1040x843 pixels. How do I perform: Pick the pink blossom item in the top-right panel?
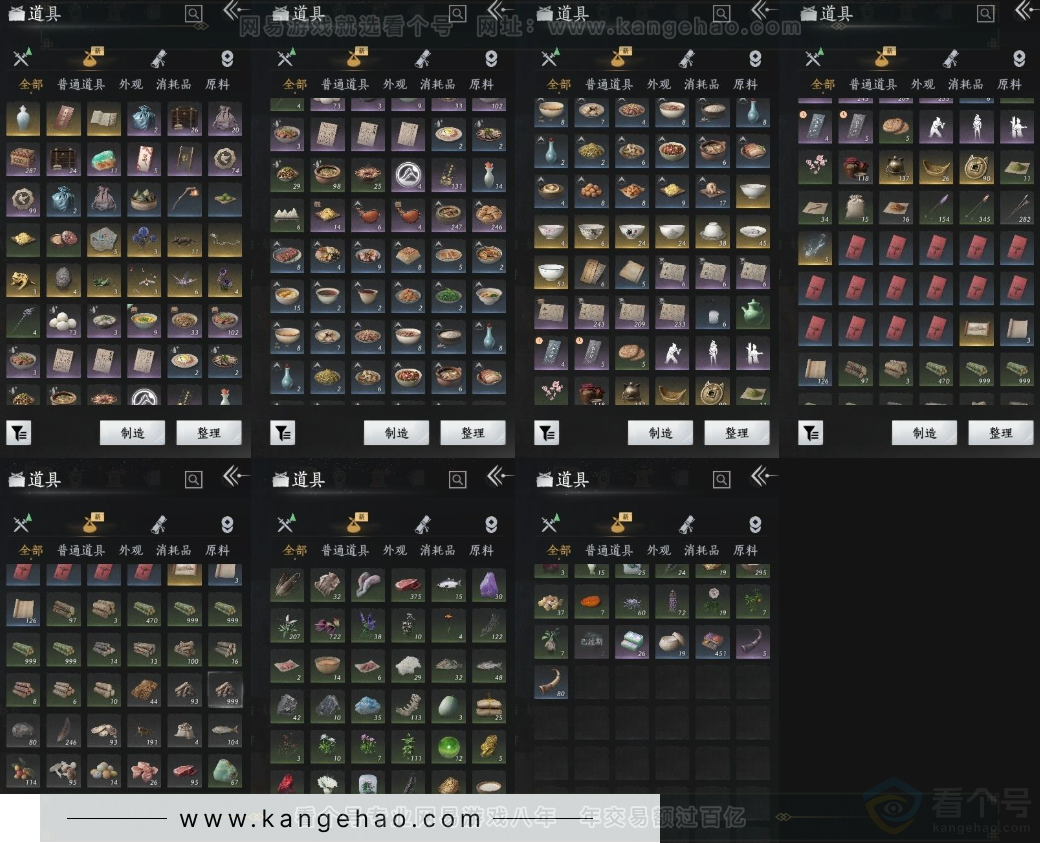(815, 167)
